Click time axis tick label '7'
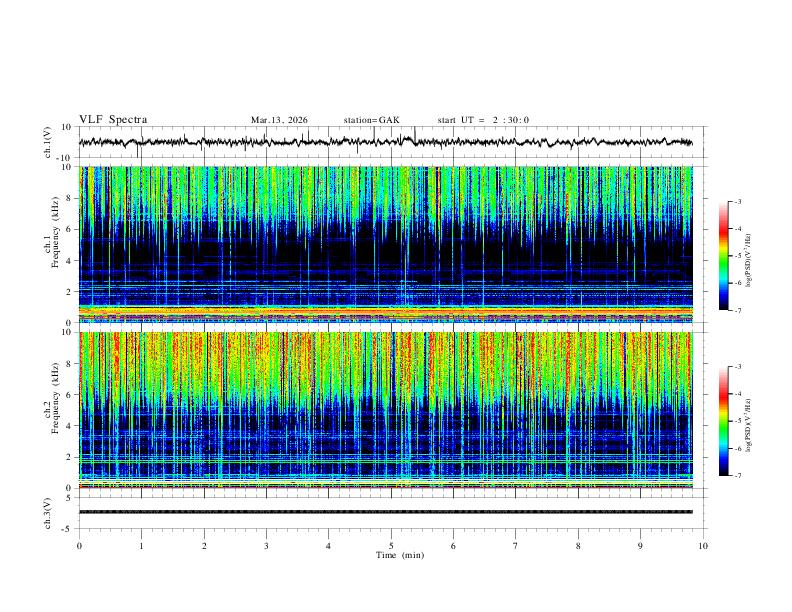792x612 pixels. (516, 546)
